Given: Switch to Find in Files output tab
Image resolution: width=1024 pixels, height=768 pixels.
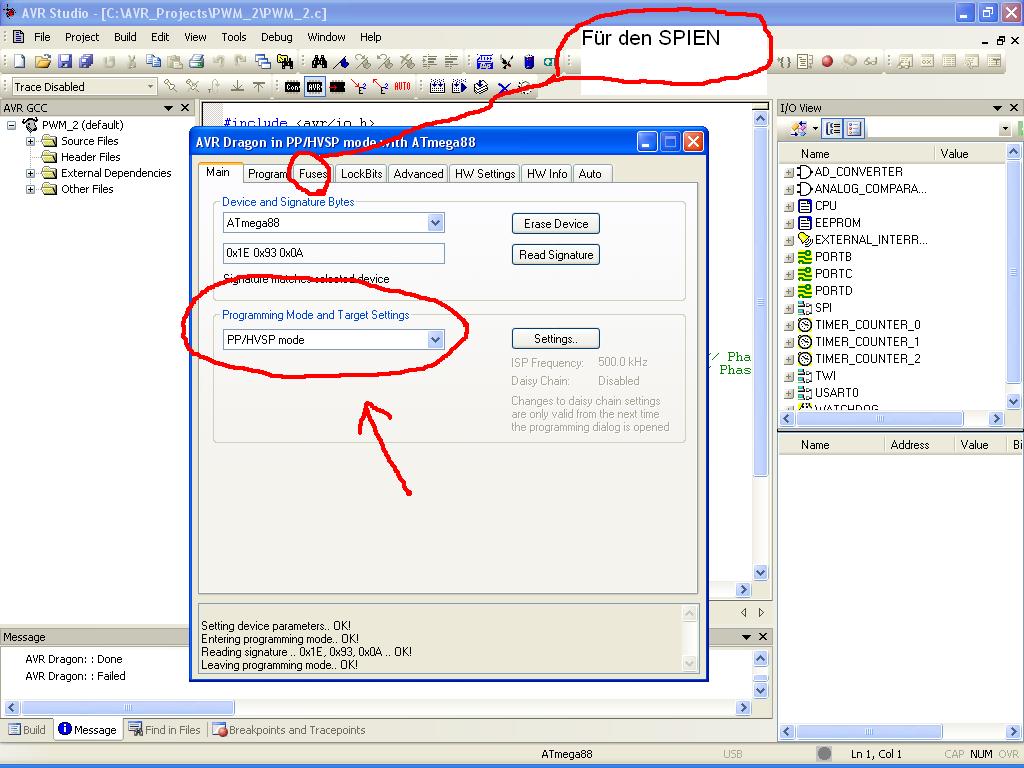Looking at the screenshot, I should [165, 729].
